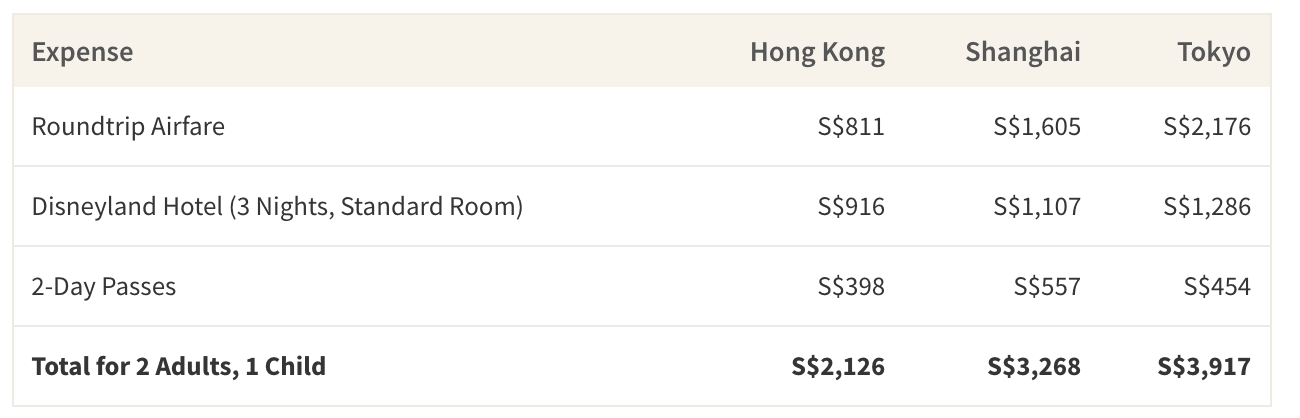The height and width of the screenshot is (418, 1300).
Task: Click the Expense column header
Action: [x=82, y=52]
